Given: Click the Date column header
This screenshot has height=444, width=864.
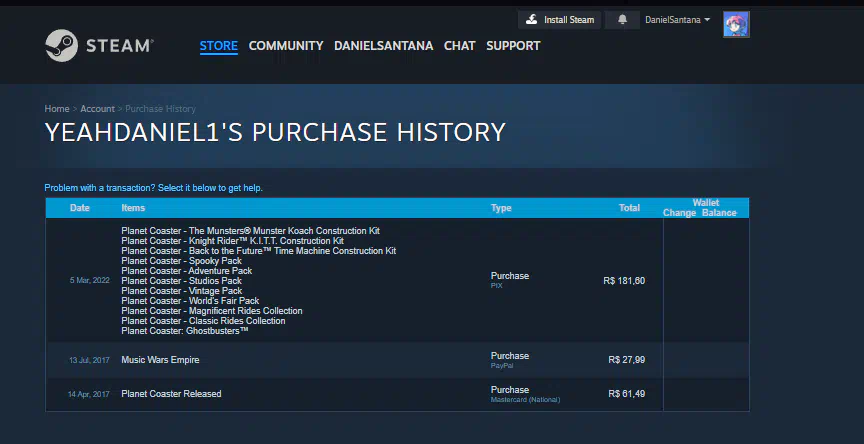Looking at the screenshot, I should [x=80, y=208].
